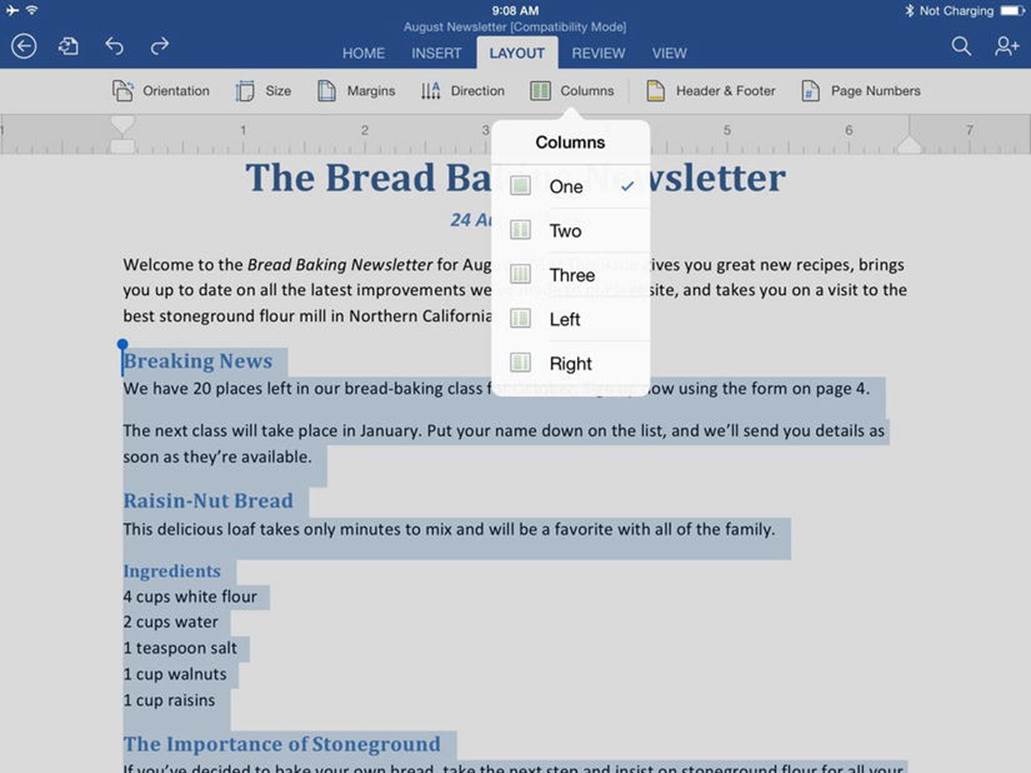The image size is (1031, 773).
Task: Switch to the HOME tab
Action: pos(364,53)
